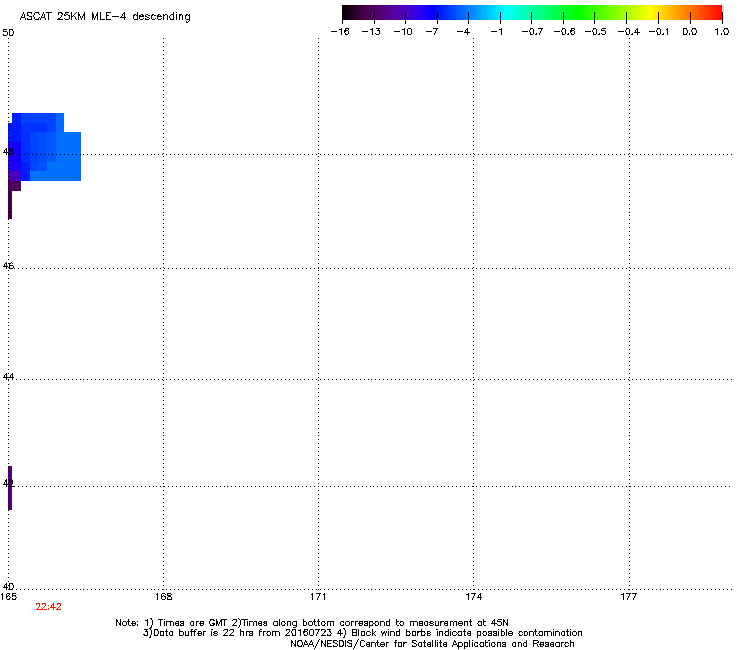The width and height of the screenshot is (740, 650).
Task: Click the red time stamp 22:42
Action: [48, 607]
